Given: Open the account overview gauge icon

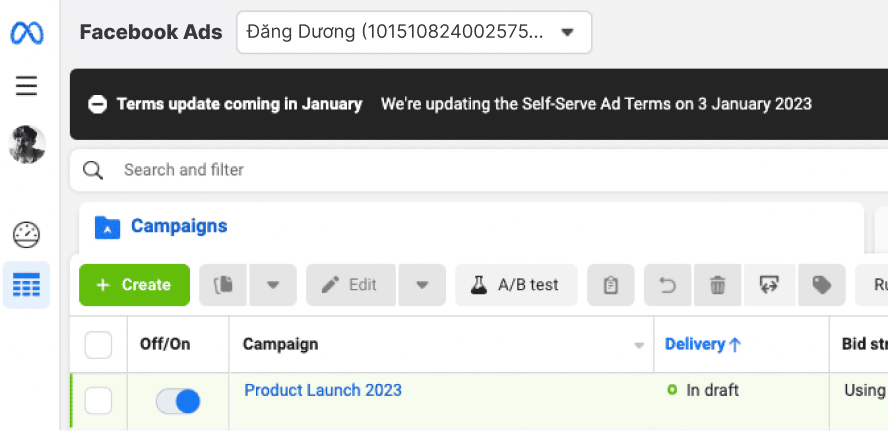Looking at the screenshot, I should (26, 235).
